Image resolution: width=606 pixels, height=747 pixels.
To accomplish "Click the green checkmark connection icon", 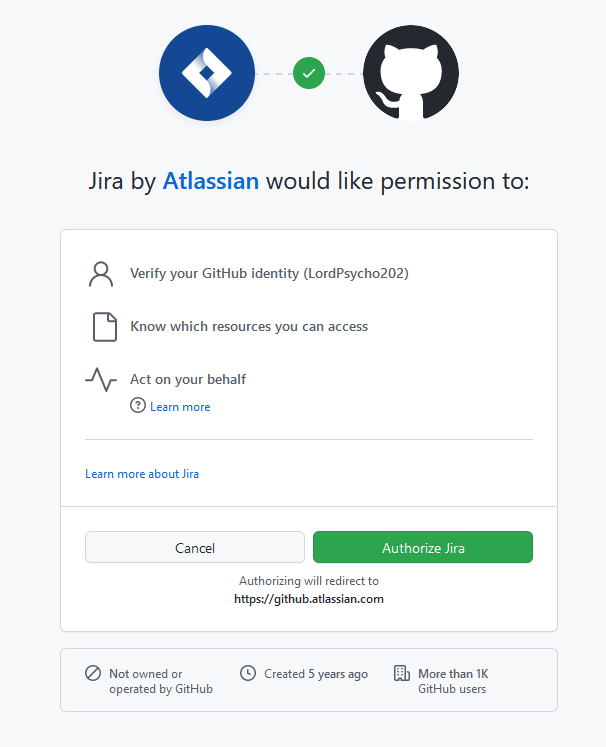I will (309, 73).
